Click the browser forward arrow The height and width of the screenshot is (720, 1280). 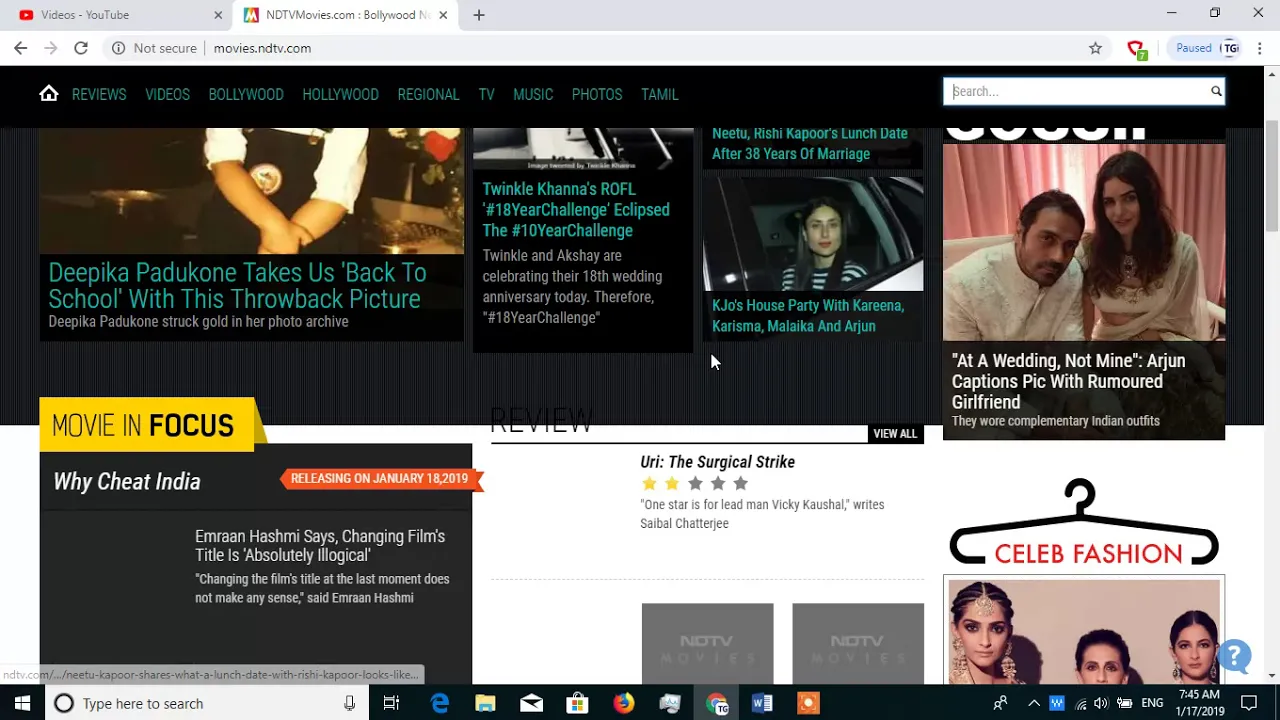(x=51, y=48)
